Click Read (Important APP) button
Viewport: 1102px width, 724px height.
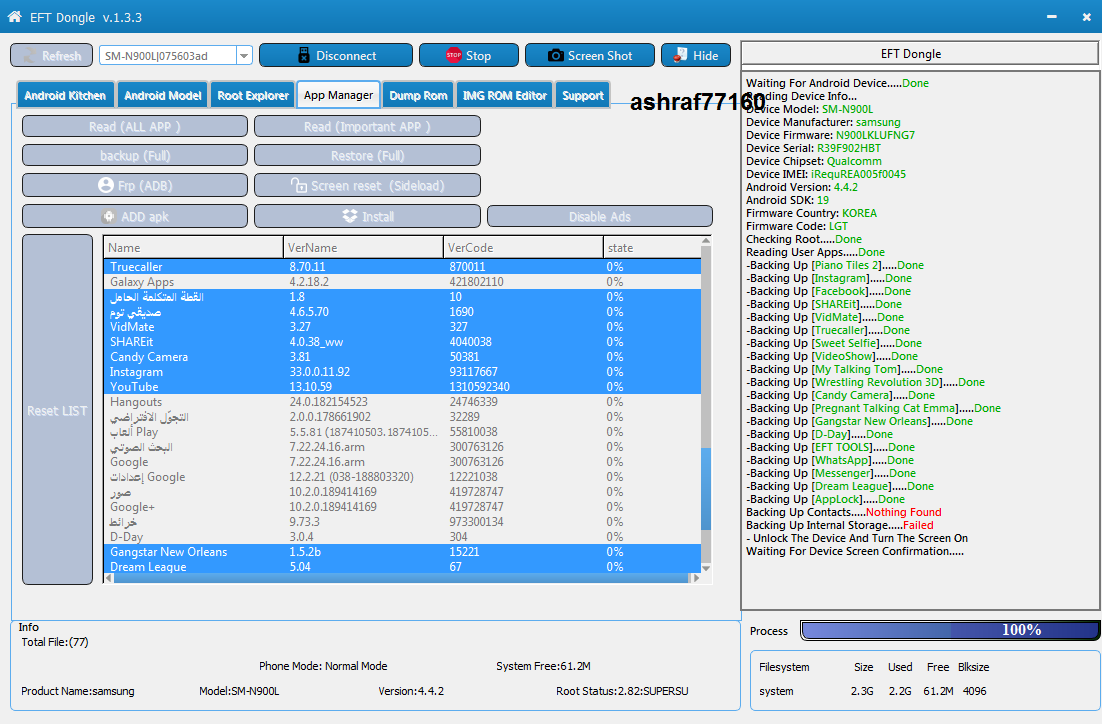tap(367, 127)
